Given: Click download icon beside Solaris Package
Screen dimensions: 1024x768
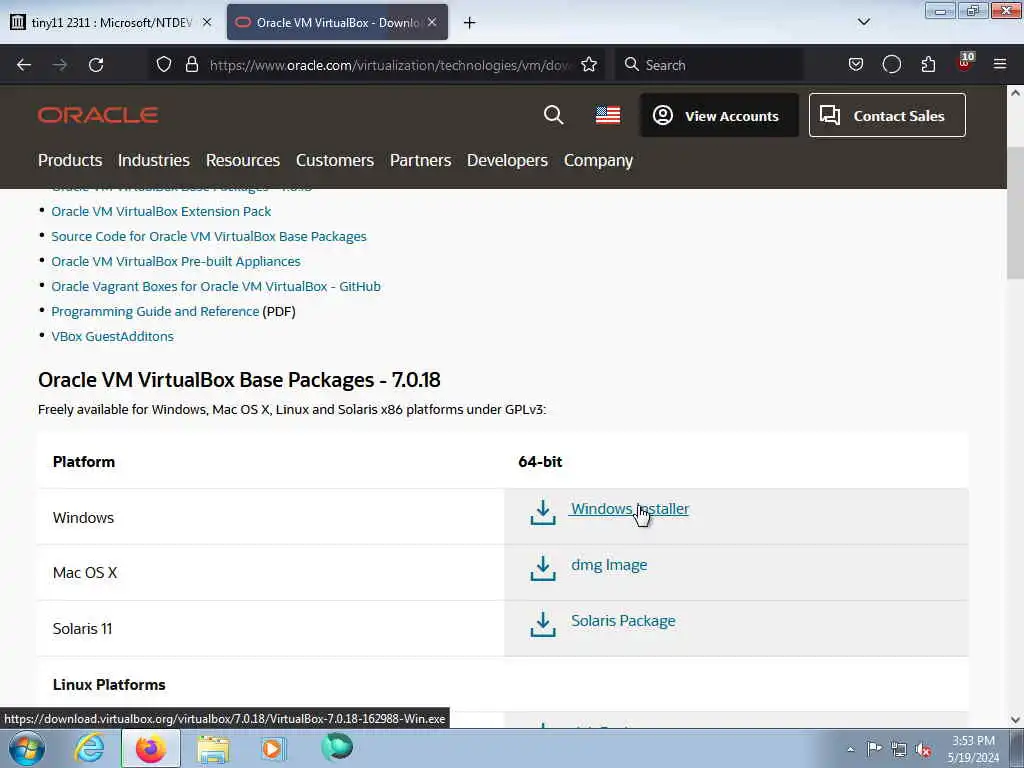Looking at the screenshot, I should pyautogui.click(x=543, y=624).
